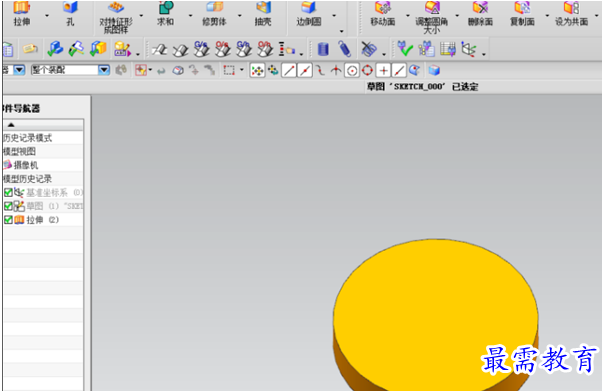Click the spreadsheet with grid icon

coord(448,49)
